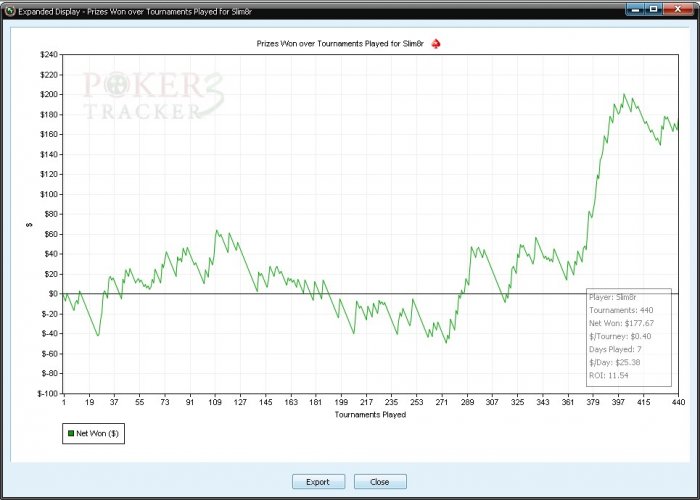The image size is (700, 500).
Task: Maximize the Expanded Display window
Action: 654,9
